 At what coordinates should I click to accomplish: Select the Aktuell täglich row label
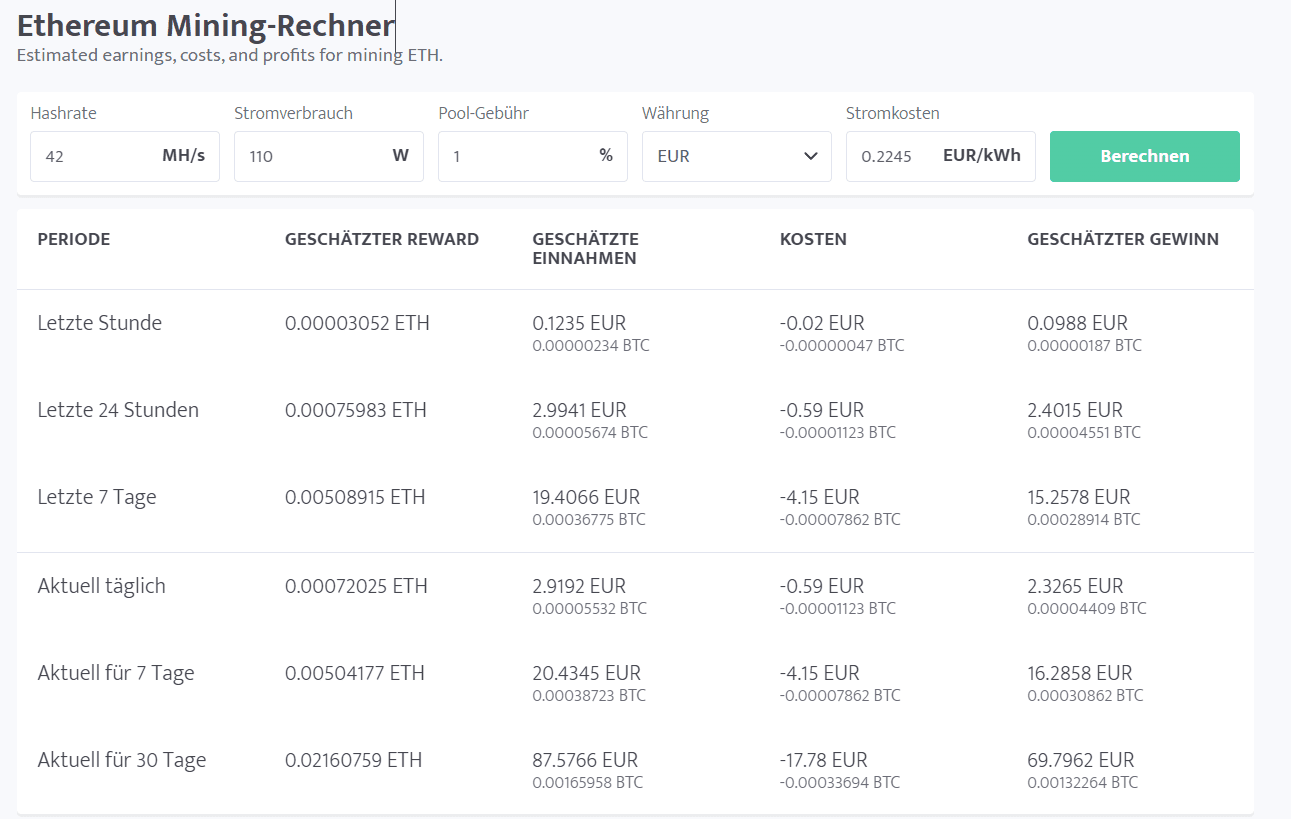pos(102,586)
